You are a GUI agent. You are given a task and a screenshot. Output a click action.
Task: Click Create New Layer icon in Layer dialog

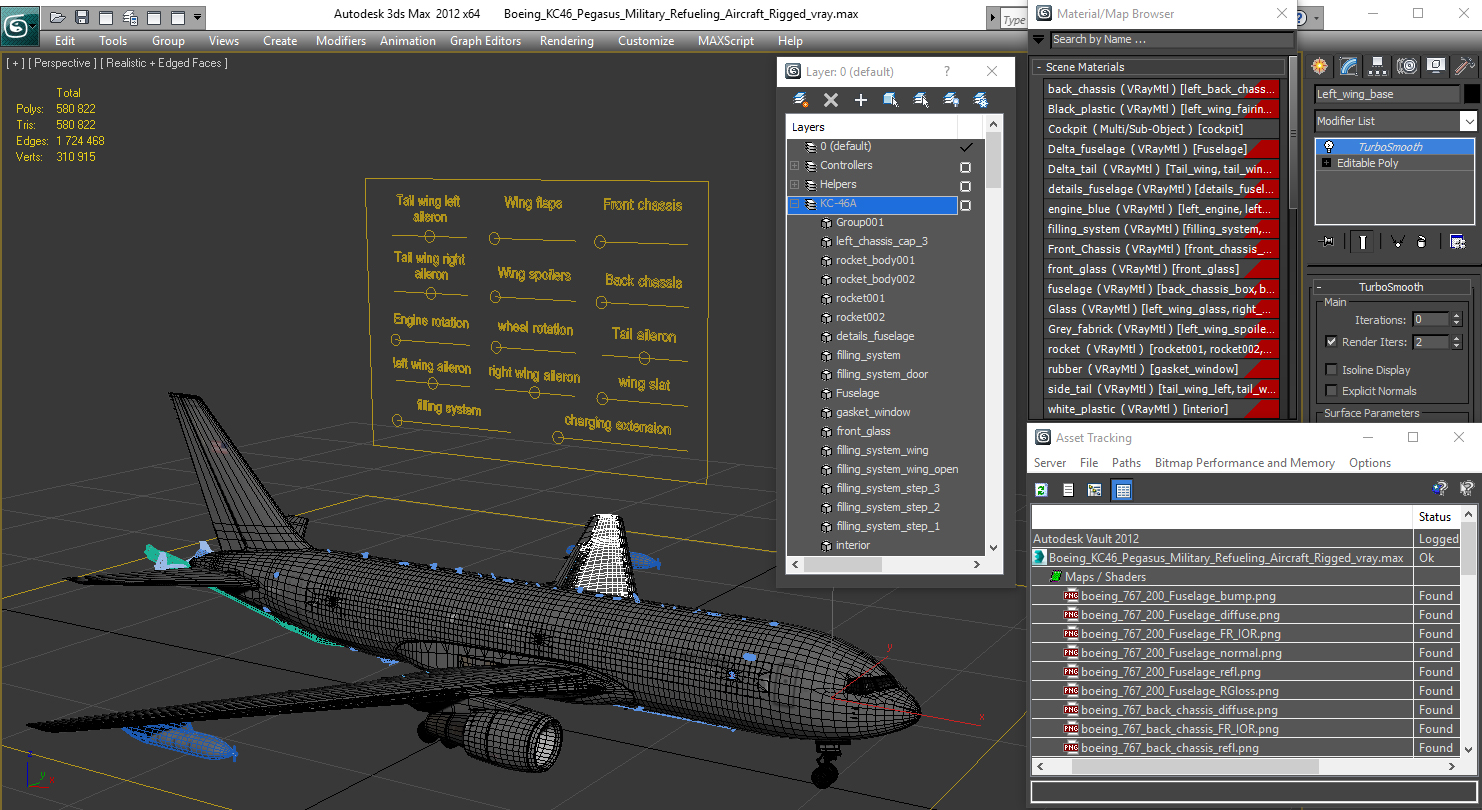pyautogui.click(x=801, y=100)
